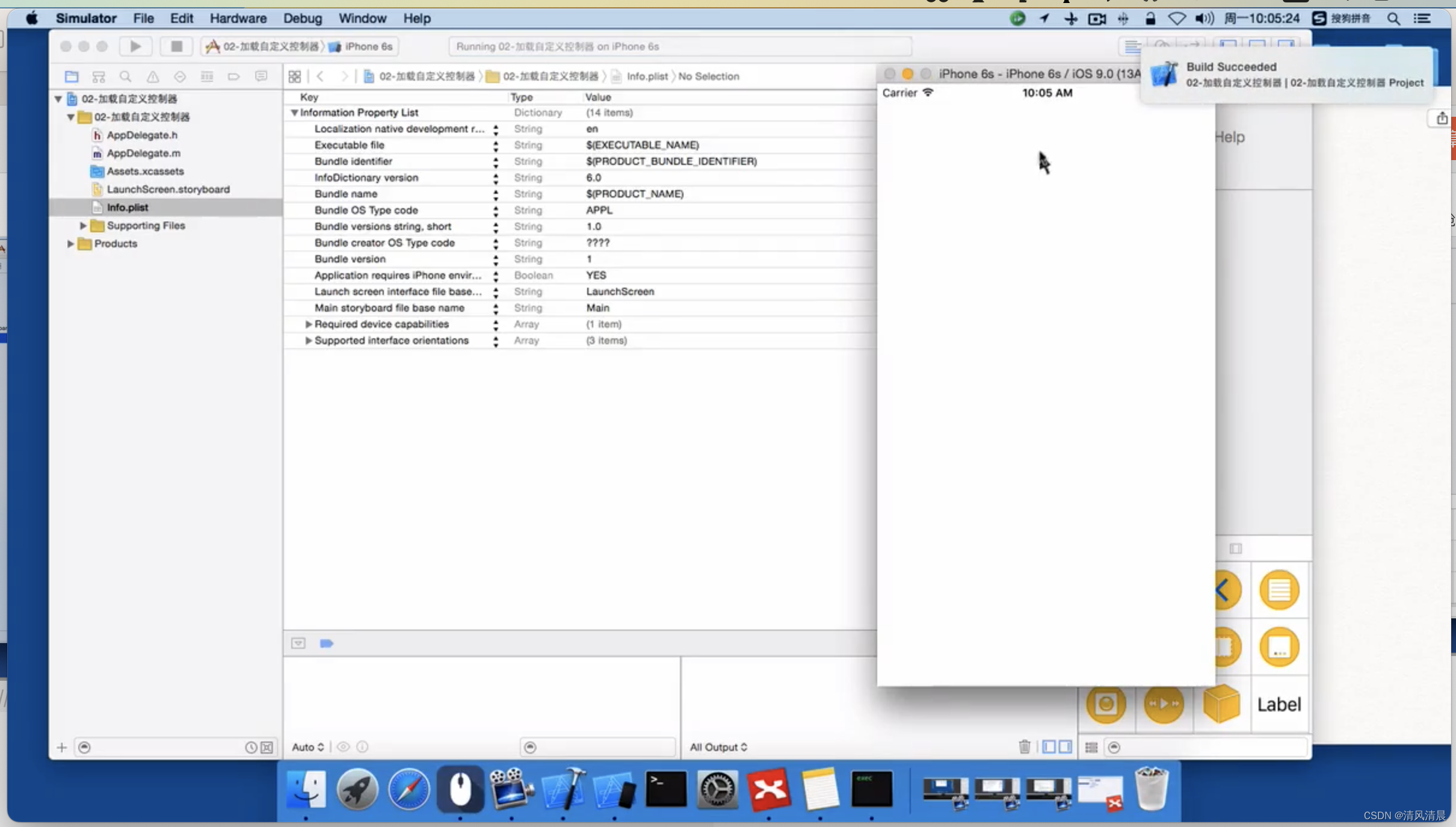Open the Window menu
The height and width of the screenshot is (827, 1456).
pos(362,18)
